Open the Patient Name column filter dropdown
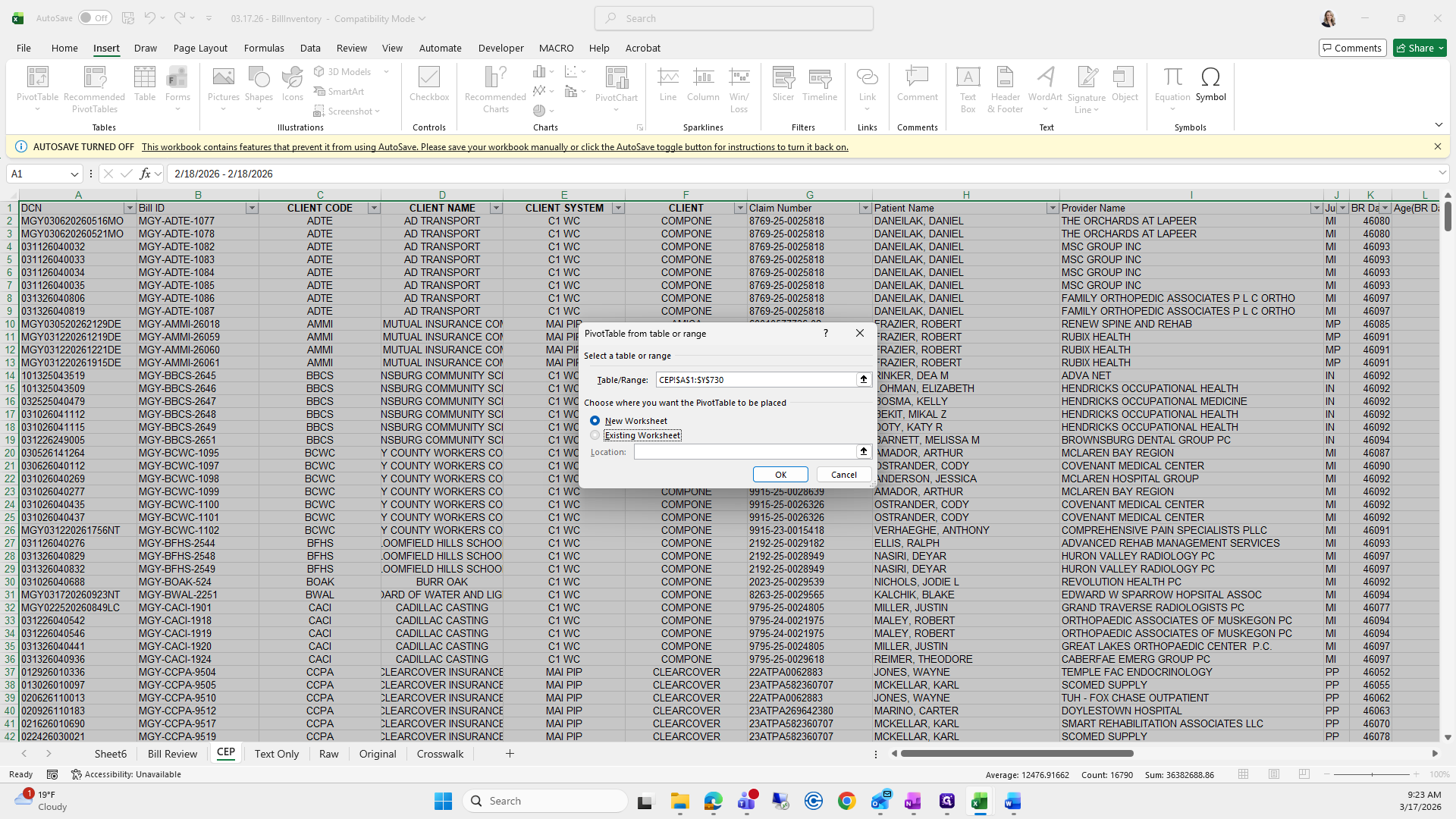The image size is (1456, 819). pyautogui.click(x=1052, y=208)
